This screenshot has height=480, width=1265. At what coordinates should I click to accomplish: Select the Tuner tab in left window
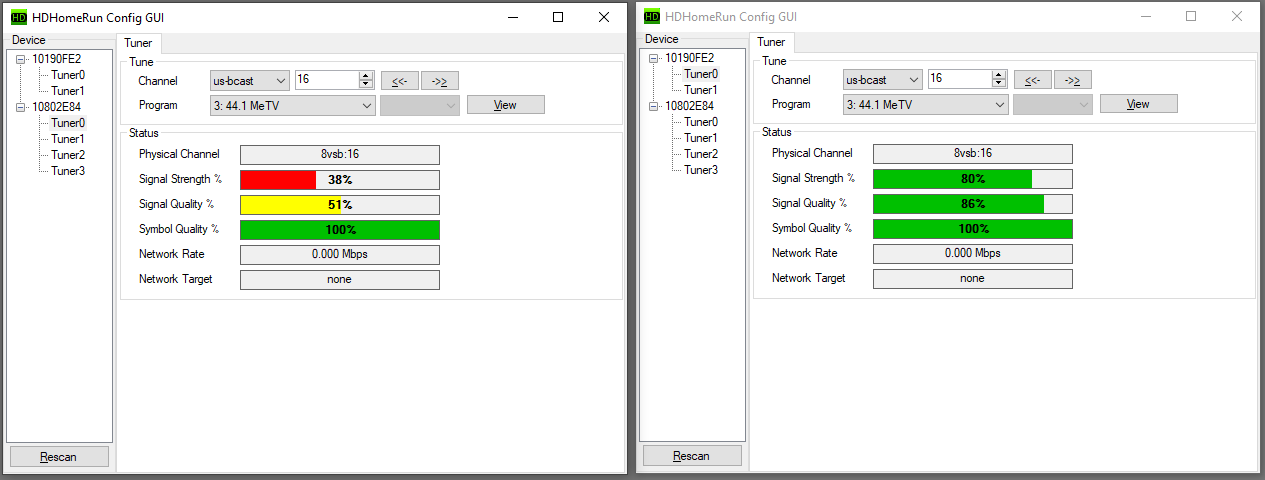(139, 43)
